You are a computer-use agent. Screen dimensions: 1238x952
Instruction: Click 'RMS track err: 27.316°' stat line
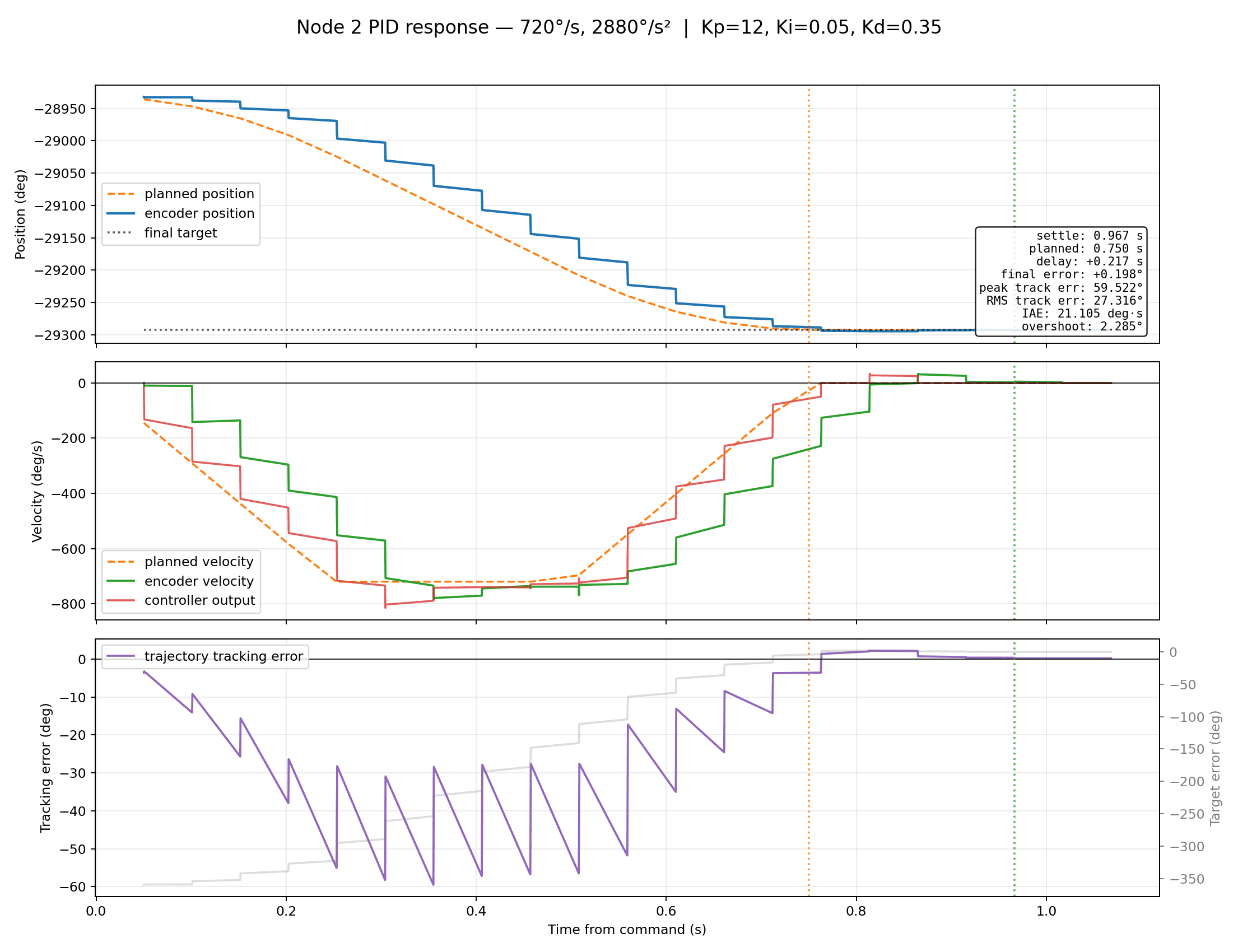(1064, 301)
